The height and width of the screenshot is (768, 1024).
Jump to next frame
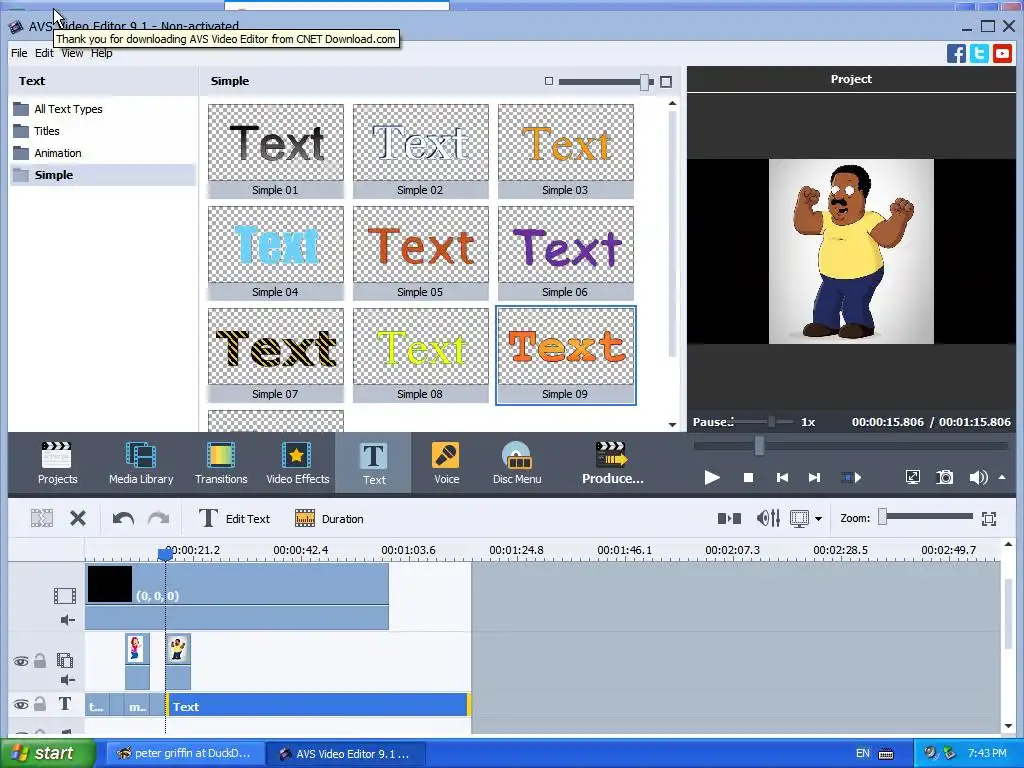(x=814, y=477)
